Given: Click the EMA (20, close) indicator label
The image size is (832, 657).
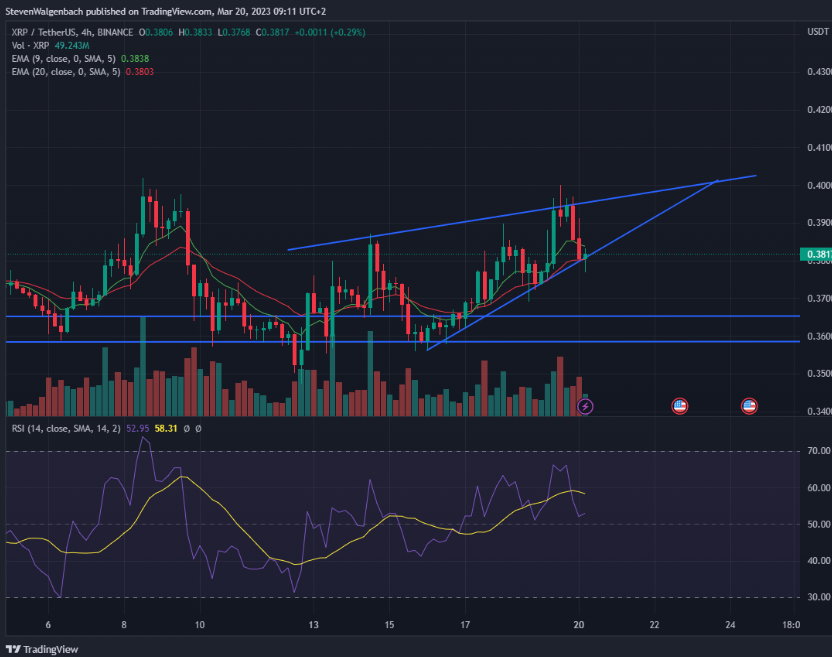Looking at the screenshot, I should (x=62, y=71).
